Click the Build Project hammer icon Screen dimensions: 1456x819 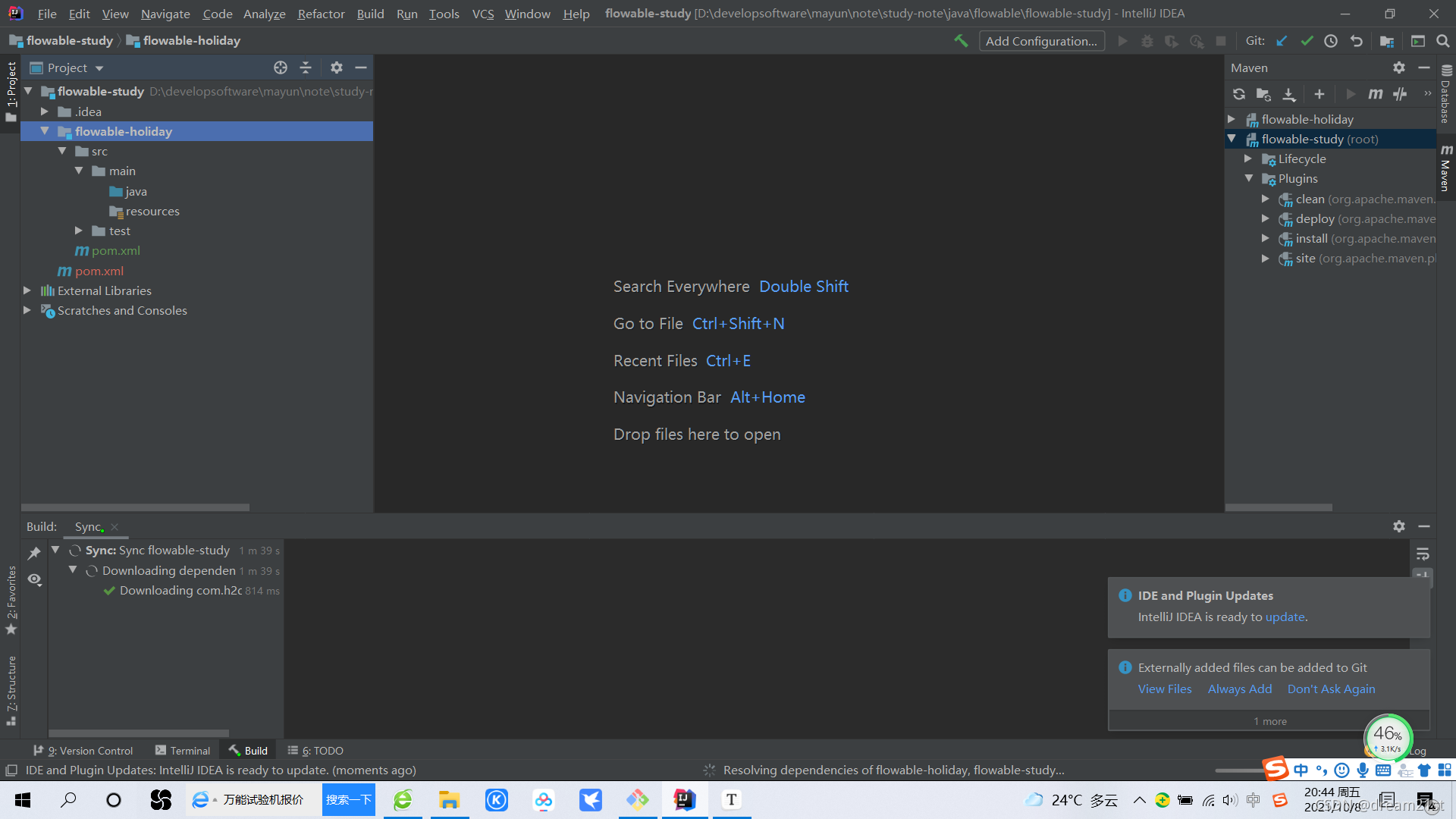click(961, 41)
